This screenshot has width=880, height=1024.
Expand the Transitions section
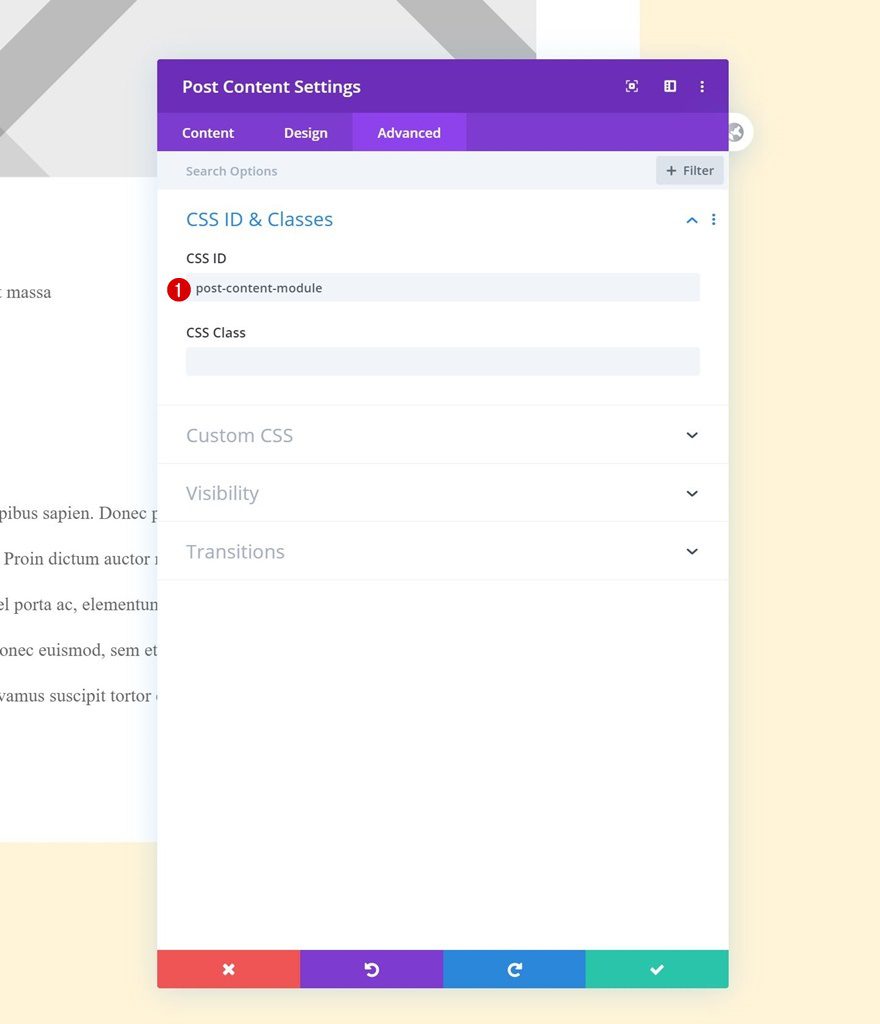click(x=443, y=551)
